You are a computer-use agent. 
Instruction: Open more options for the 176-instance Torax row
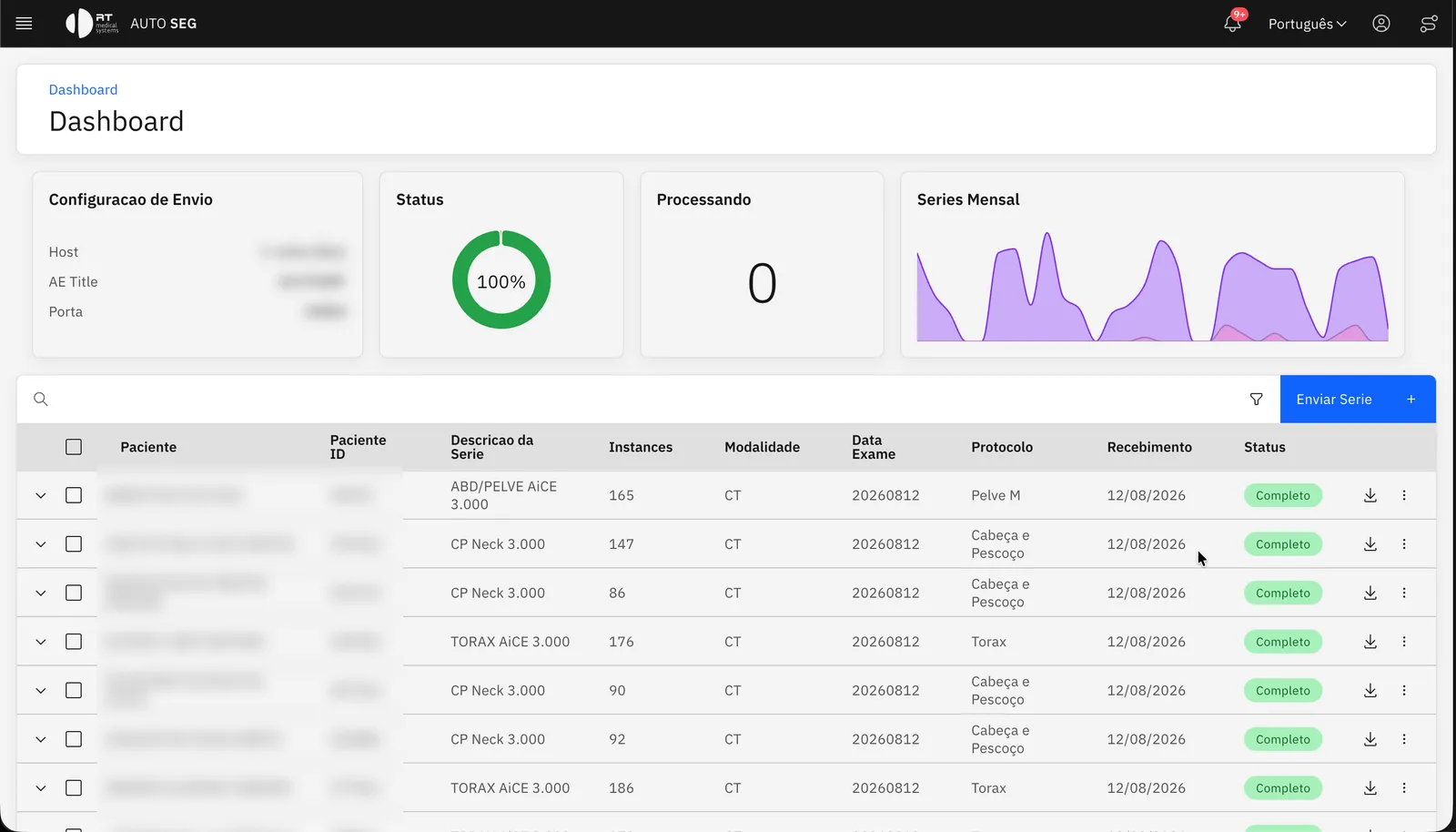tap(1404, 642)
